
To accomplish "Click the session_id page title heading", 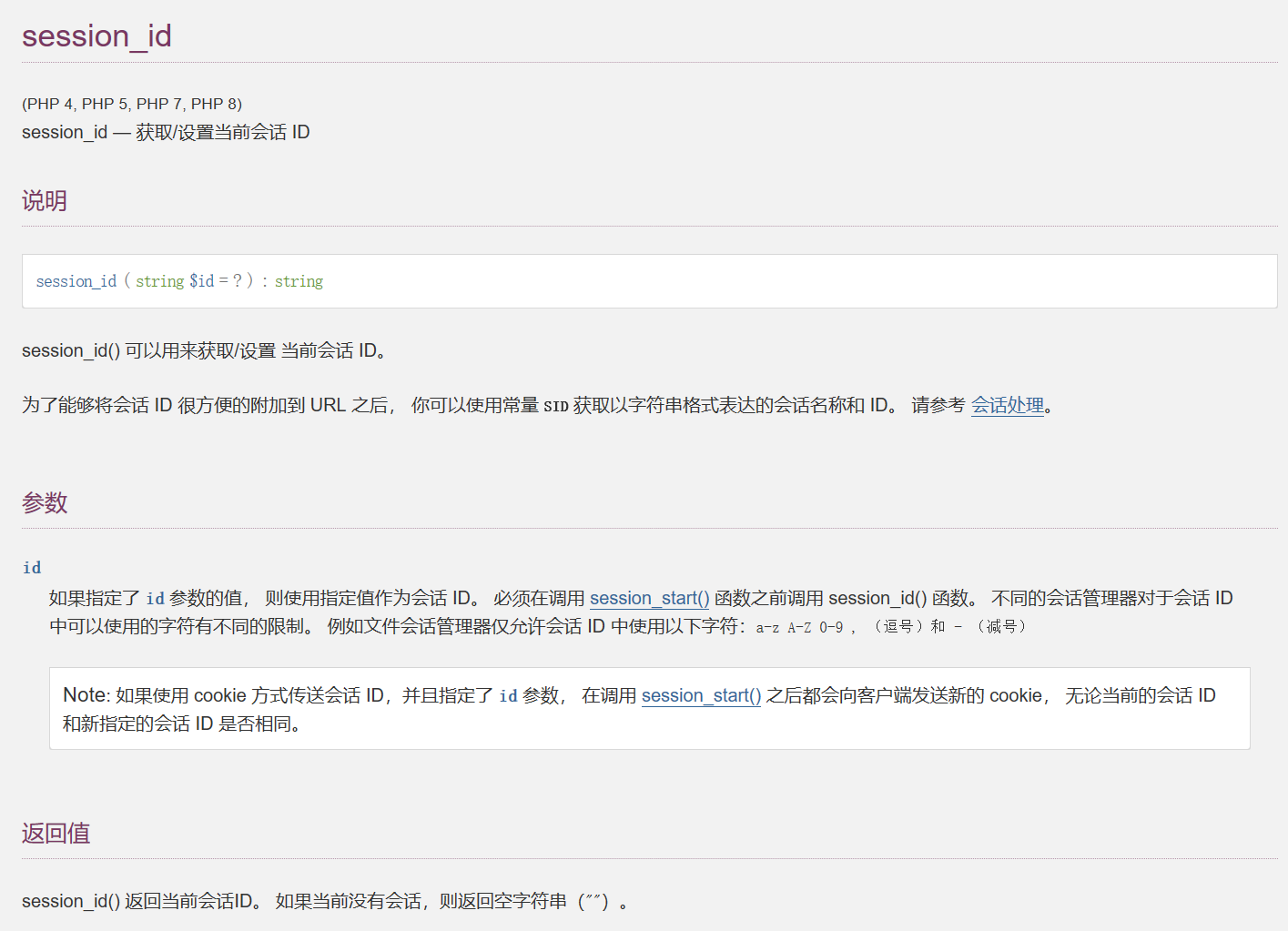I will click(x=96, y=36).
